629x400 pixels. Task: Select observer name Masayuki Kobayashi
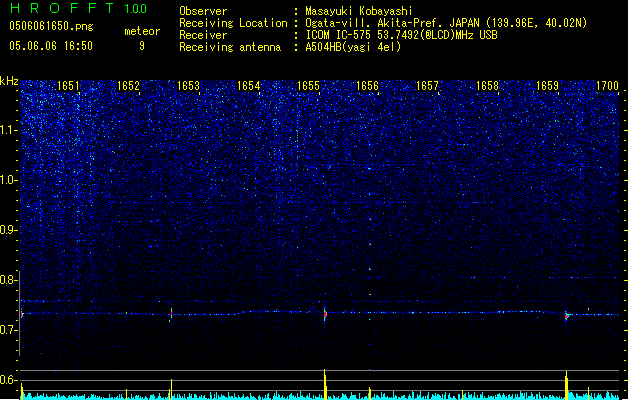tap(359, 11)
